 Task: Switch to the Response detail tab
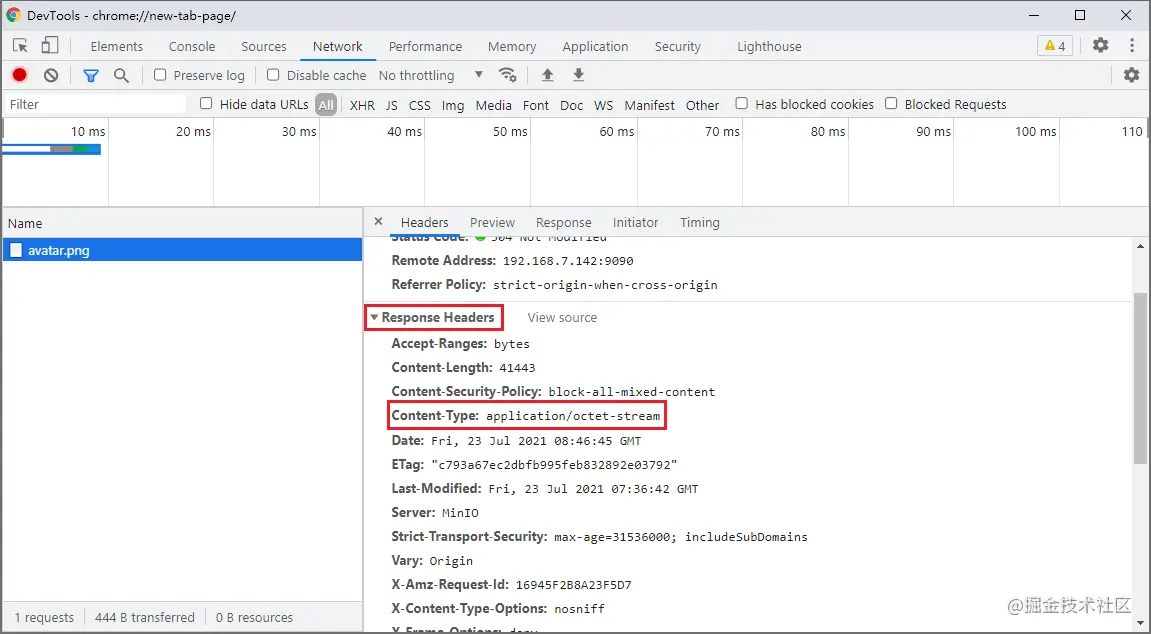pos(563,222)
